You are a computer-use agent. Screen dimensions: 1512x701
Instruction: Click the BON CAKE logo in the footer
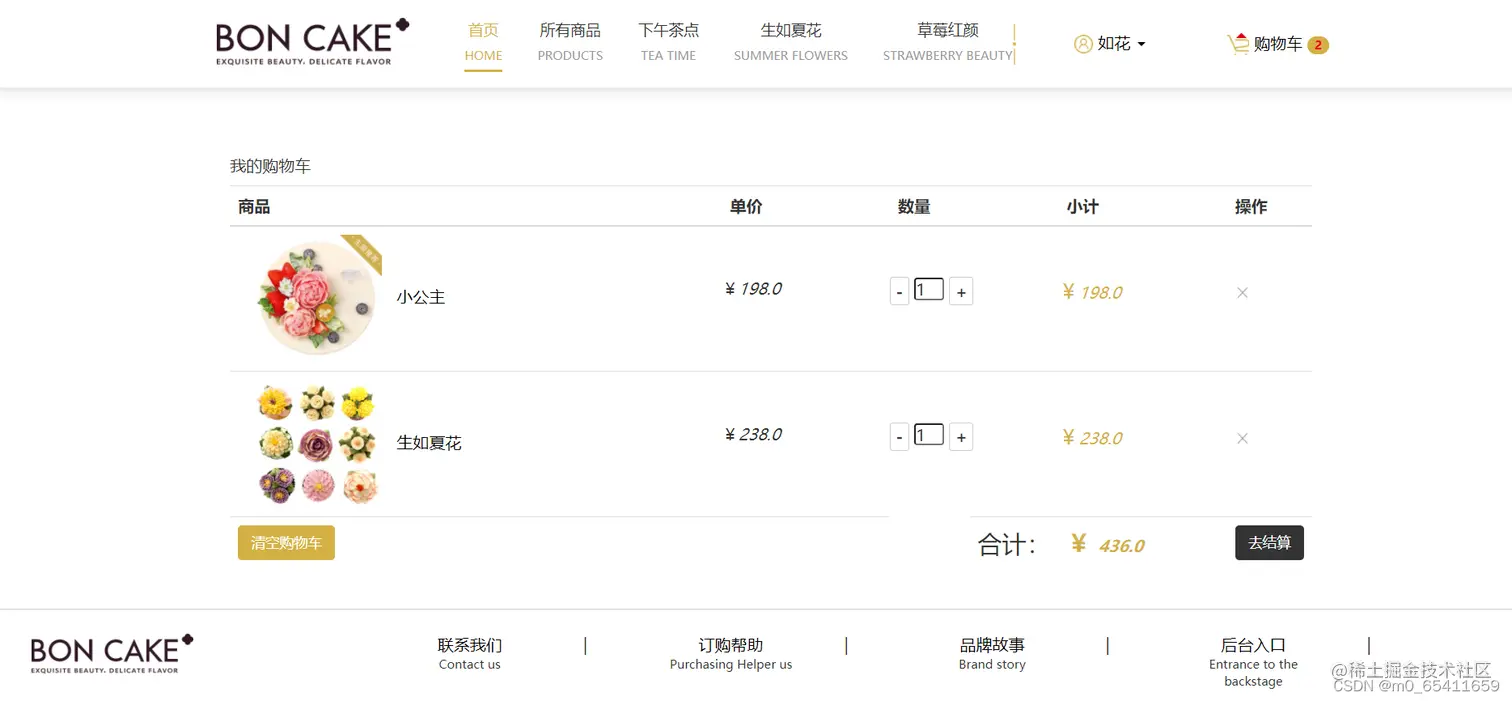110,652
